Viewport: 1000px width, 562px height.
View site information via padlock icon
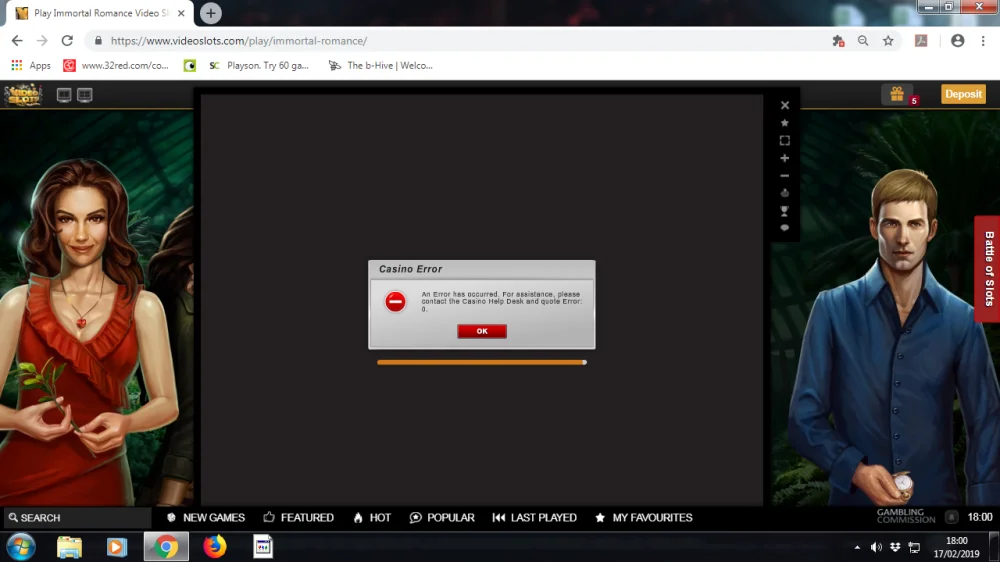(x=98, y=41)
